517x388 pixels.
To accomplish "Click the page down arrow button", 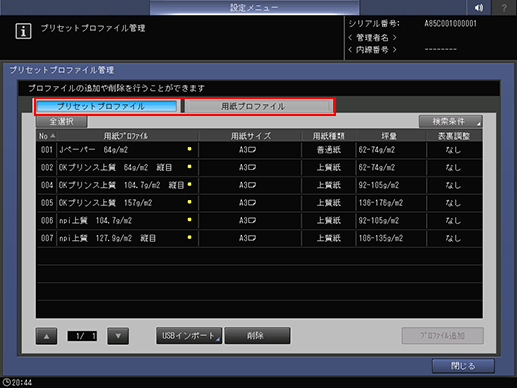I will coord(118,336).
